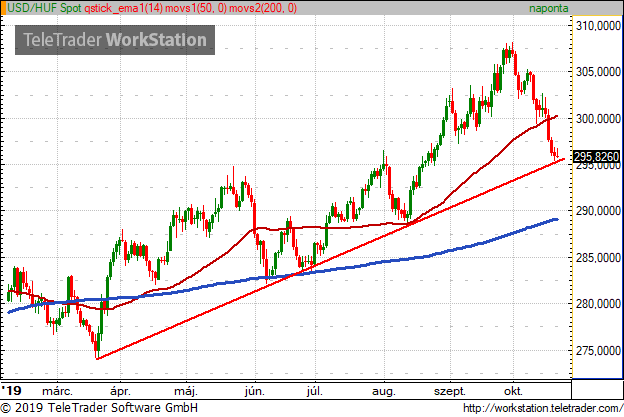This screenshot has height=417, width=624.
Task: Click the márc. date axis label
Action: point(58,391)
